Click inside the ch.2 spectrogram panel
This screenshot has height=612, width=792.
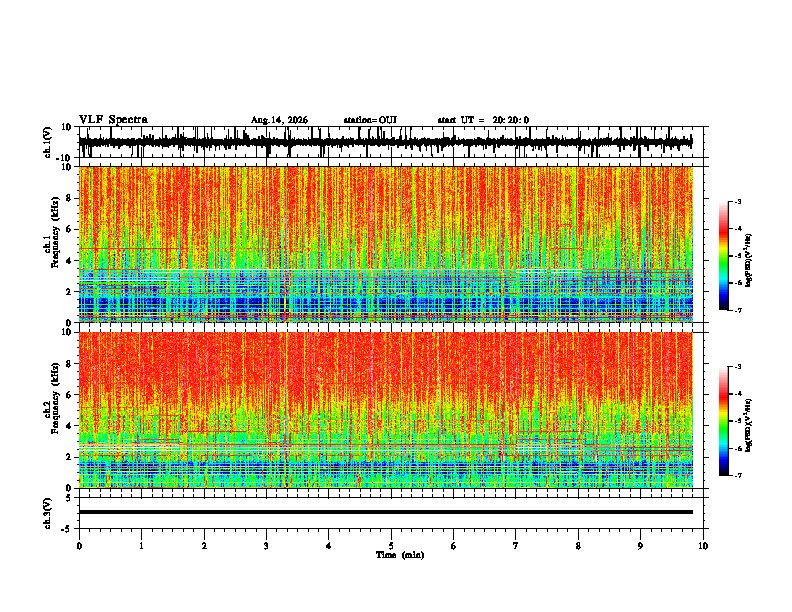[x=386, y=410]
